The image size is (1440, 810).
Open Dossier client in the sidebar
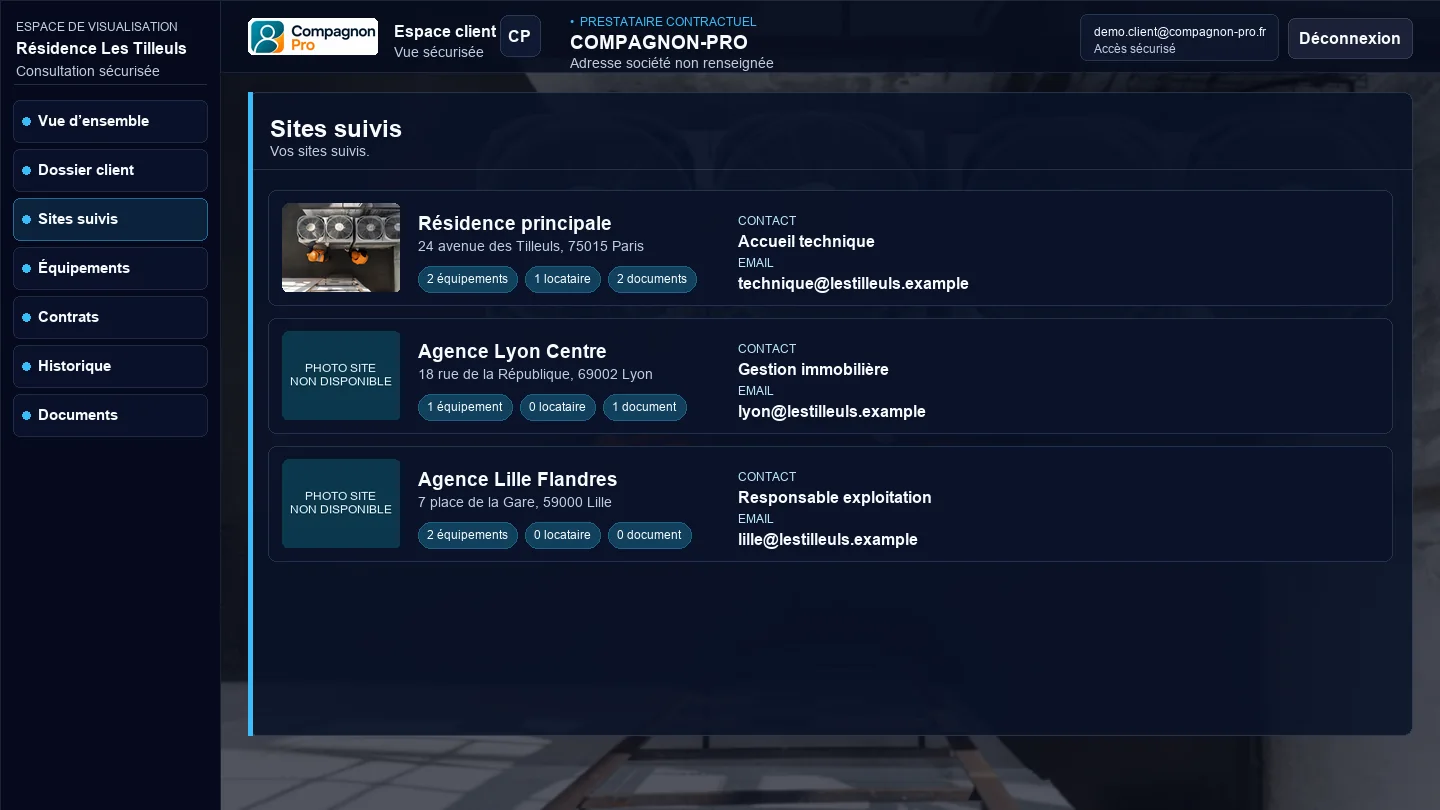pyautogui.click(x=110, y=170)
